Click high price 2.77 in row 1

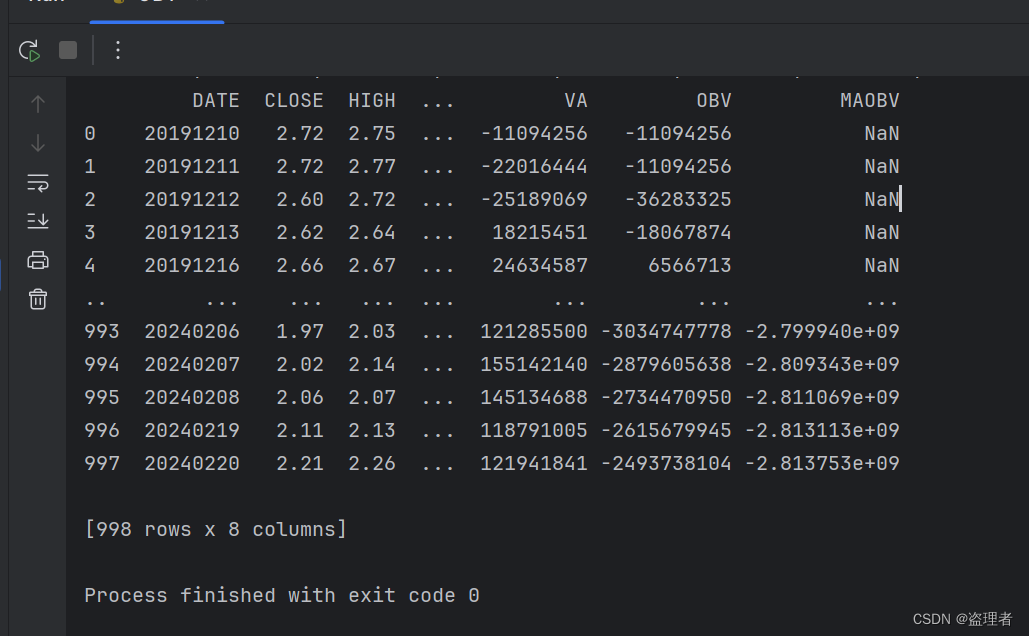pos(372,166)
